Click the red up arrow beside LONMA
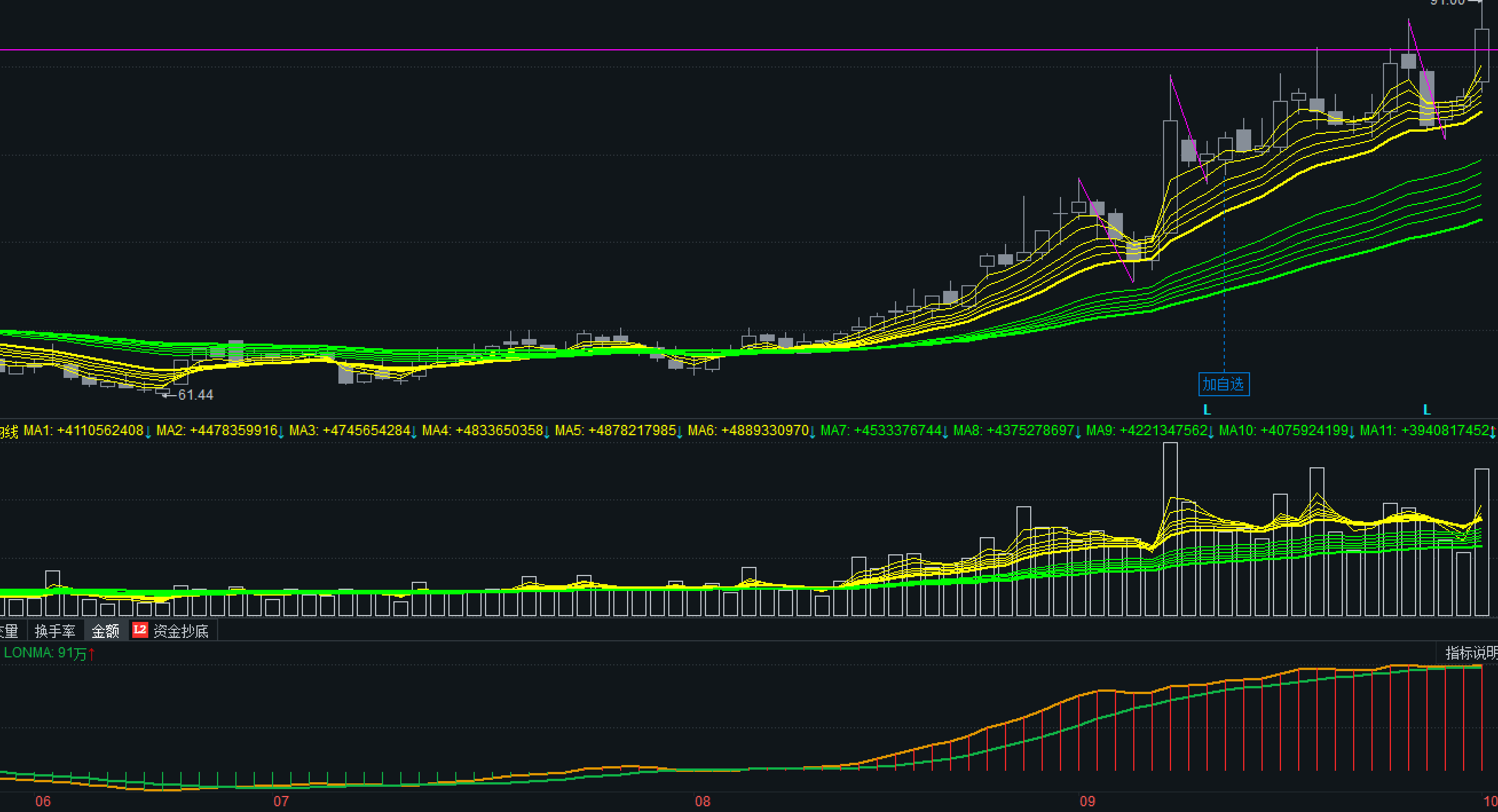This screenshot has width=1498, height=812. (x=92, y=654)
